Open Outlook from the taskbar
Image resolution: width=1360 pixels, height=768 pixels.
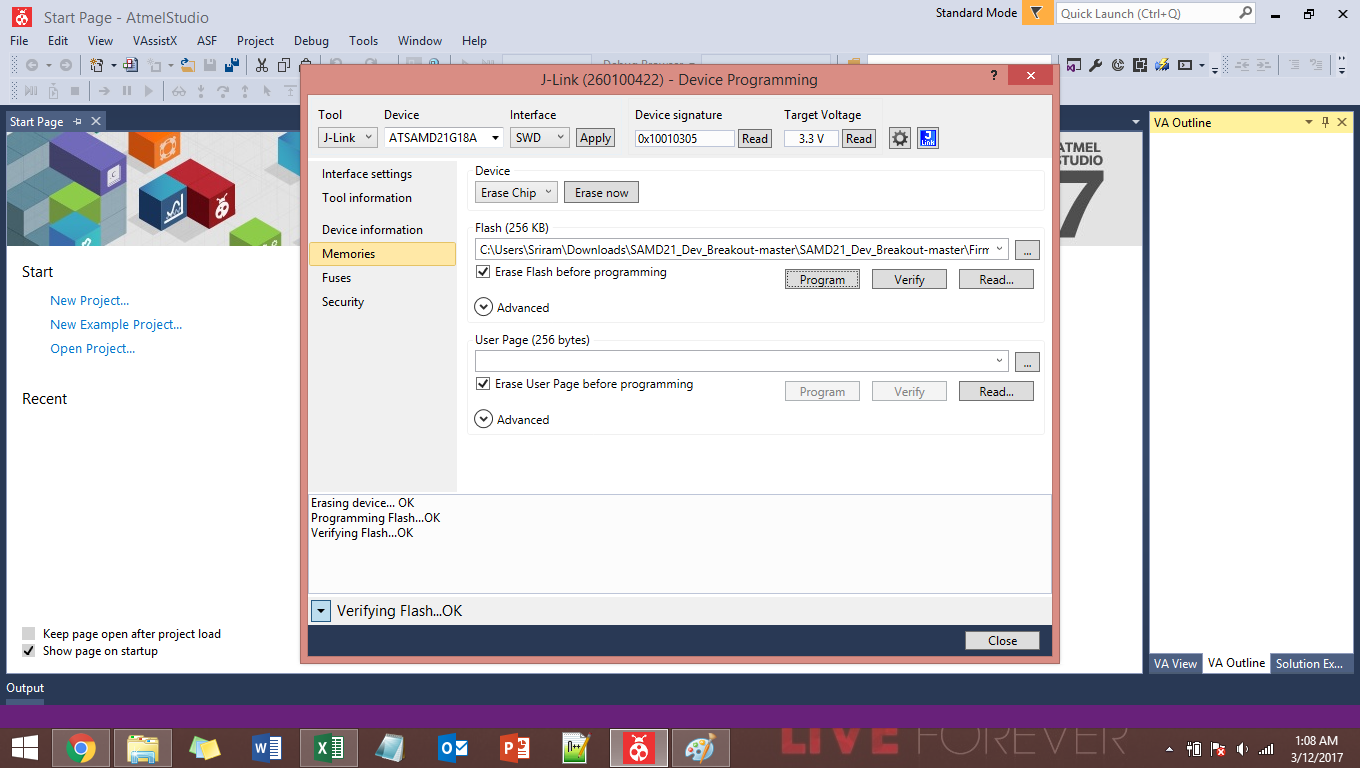pyautogui.click(x=453, y=747)
